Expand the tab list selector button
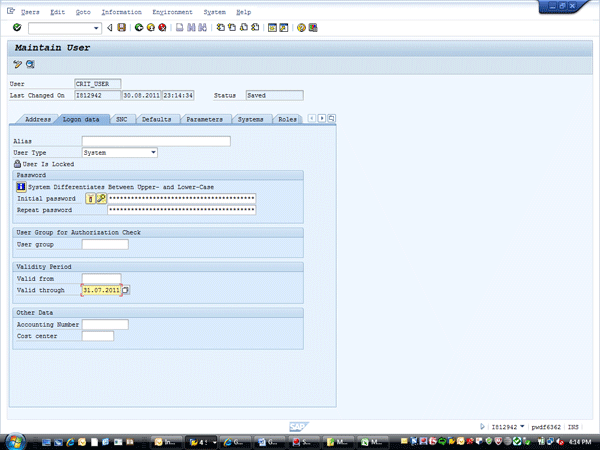This screenshot has height=450, width=600. (x=331, y=119)
